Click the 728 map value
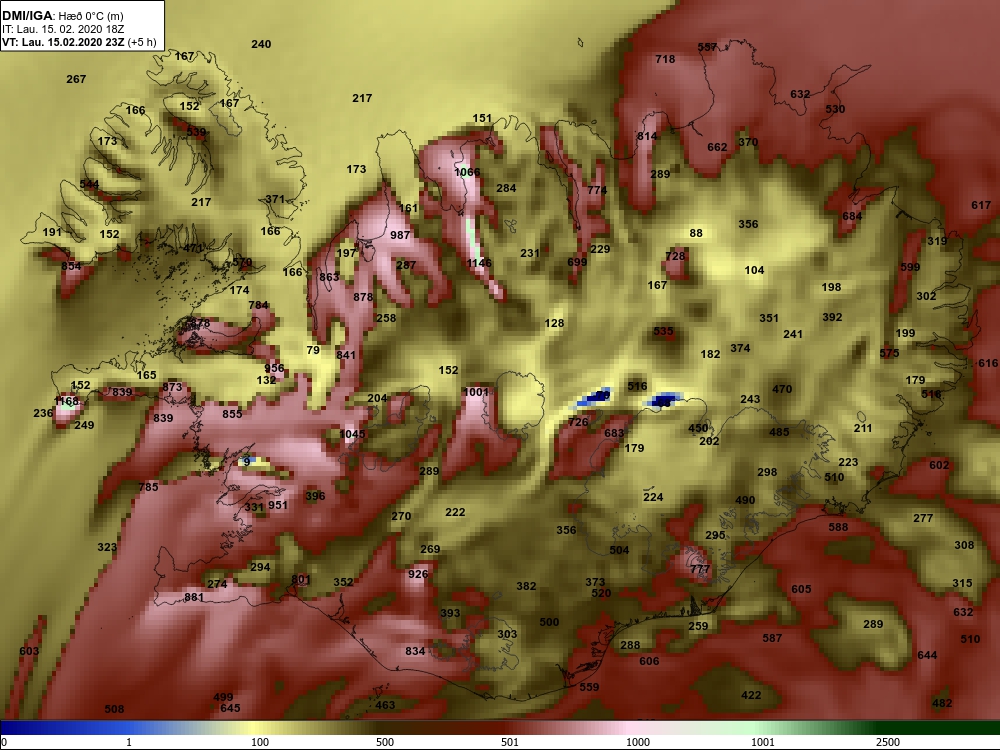Viewport: 1000px width, 750px height. [x=675, y=256]
